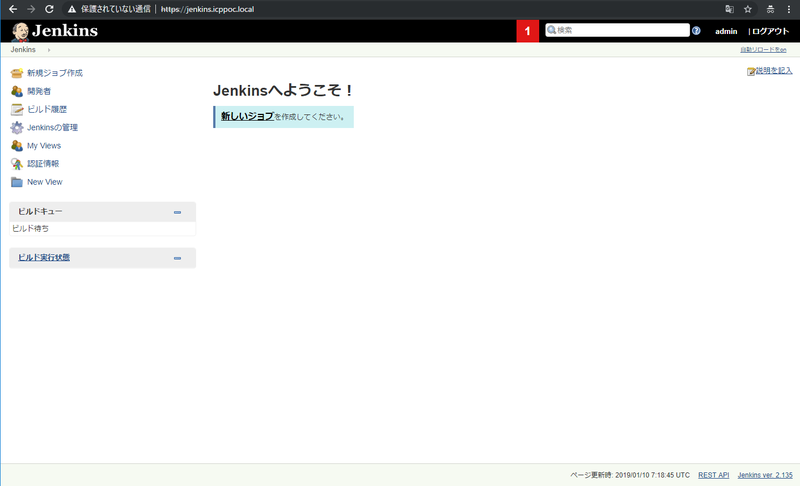
Task: Click browser back arrow button
Action: pyautogui.click(x=13, y=9)
